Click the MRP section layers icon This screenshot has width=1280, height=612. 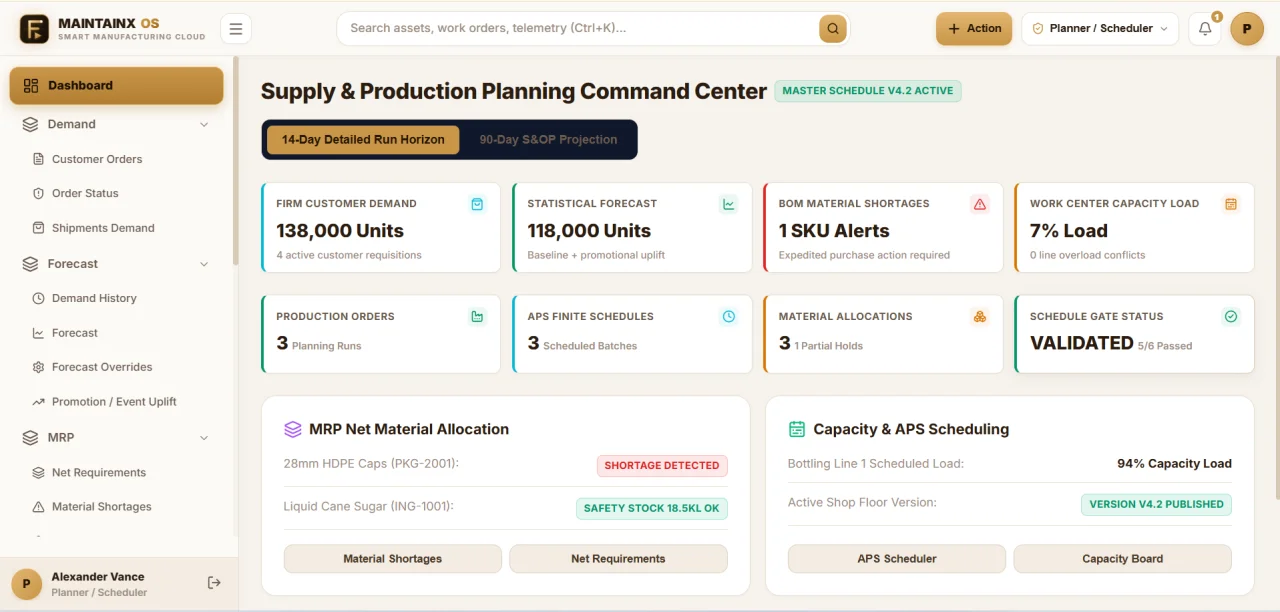(x=30, y=438)
